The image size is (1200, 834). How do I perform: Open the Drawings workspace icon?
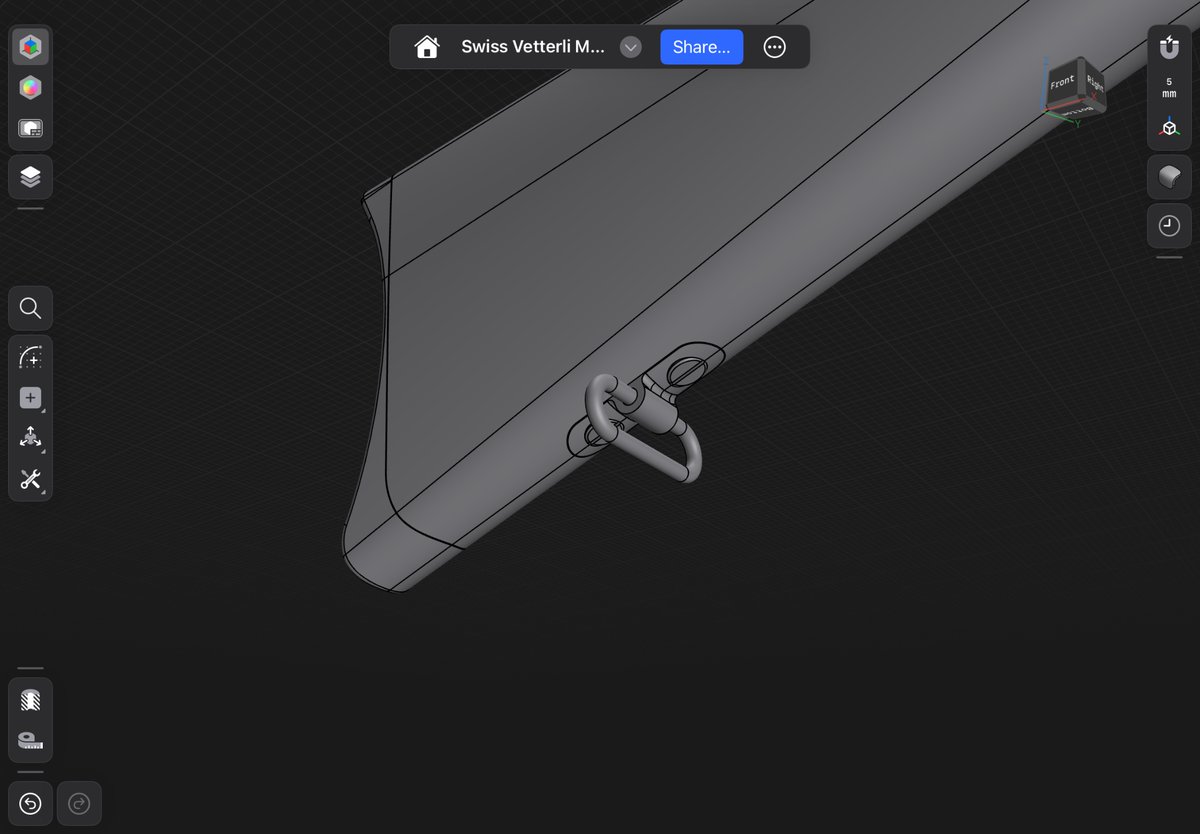tap(30, 129)
